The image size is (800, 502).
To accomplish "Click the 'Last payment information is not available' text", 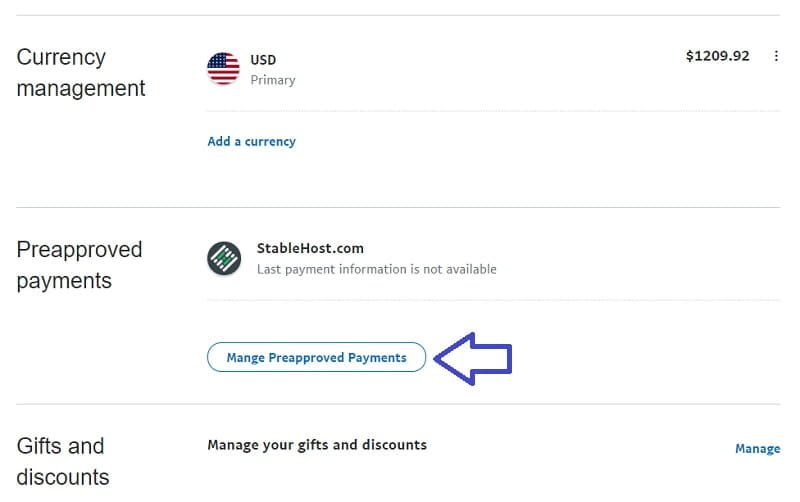I will coord(377,269).
